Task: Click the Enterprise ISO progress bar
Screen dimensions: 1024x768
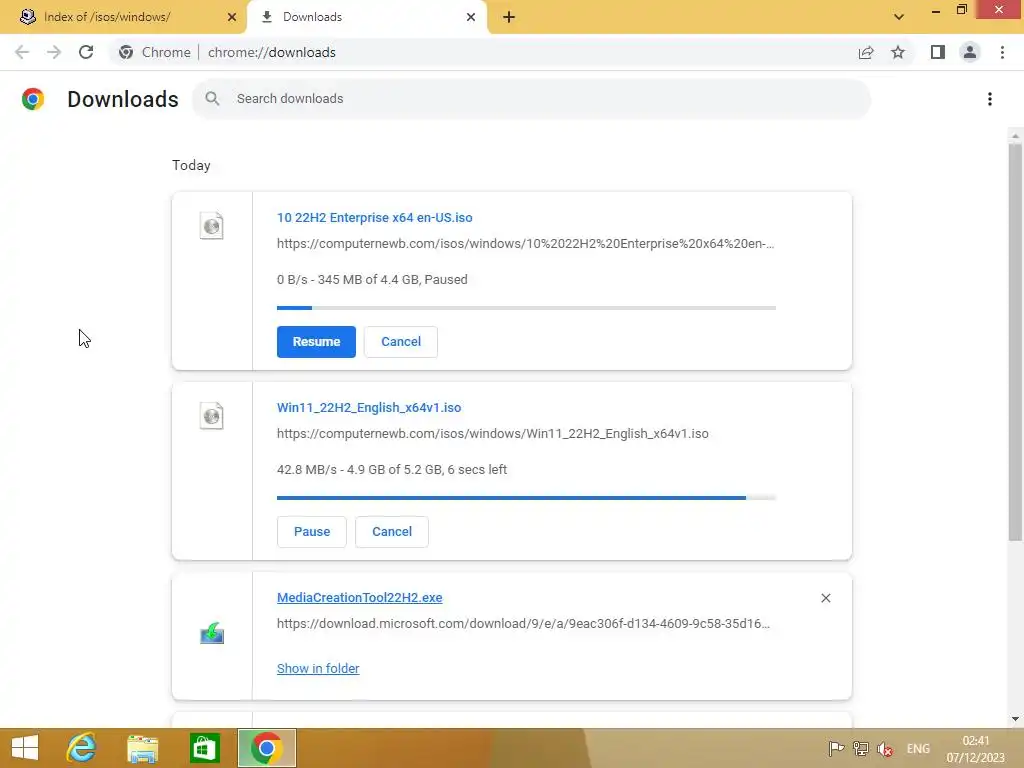Action: click(526, 308)
